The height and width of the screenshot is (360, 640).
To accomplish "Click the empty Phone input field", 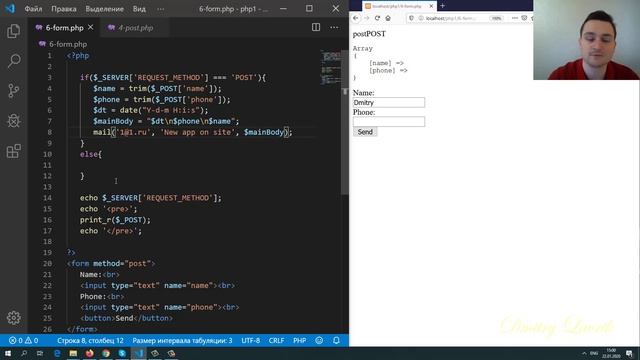I will tap(389, 122).
